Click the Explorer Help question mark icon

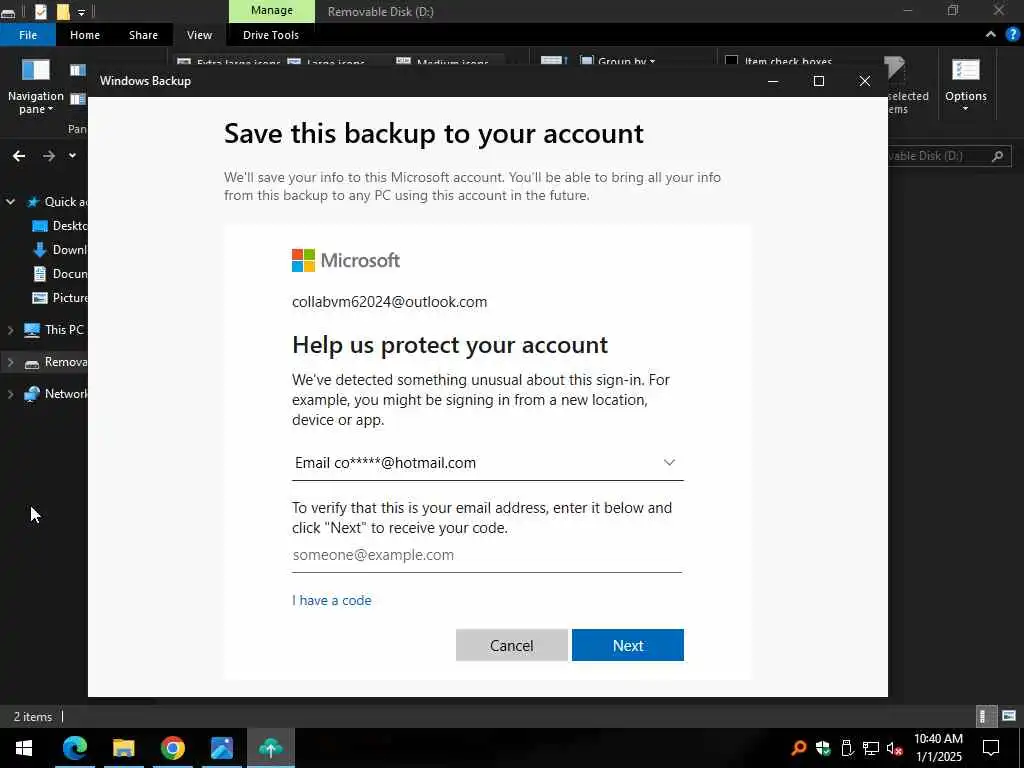coord(1013,35)
